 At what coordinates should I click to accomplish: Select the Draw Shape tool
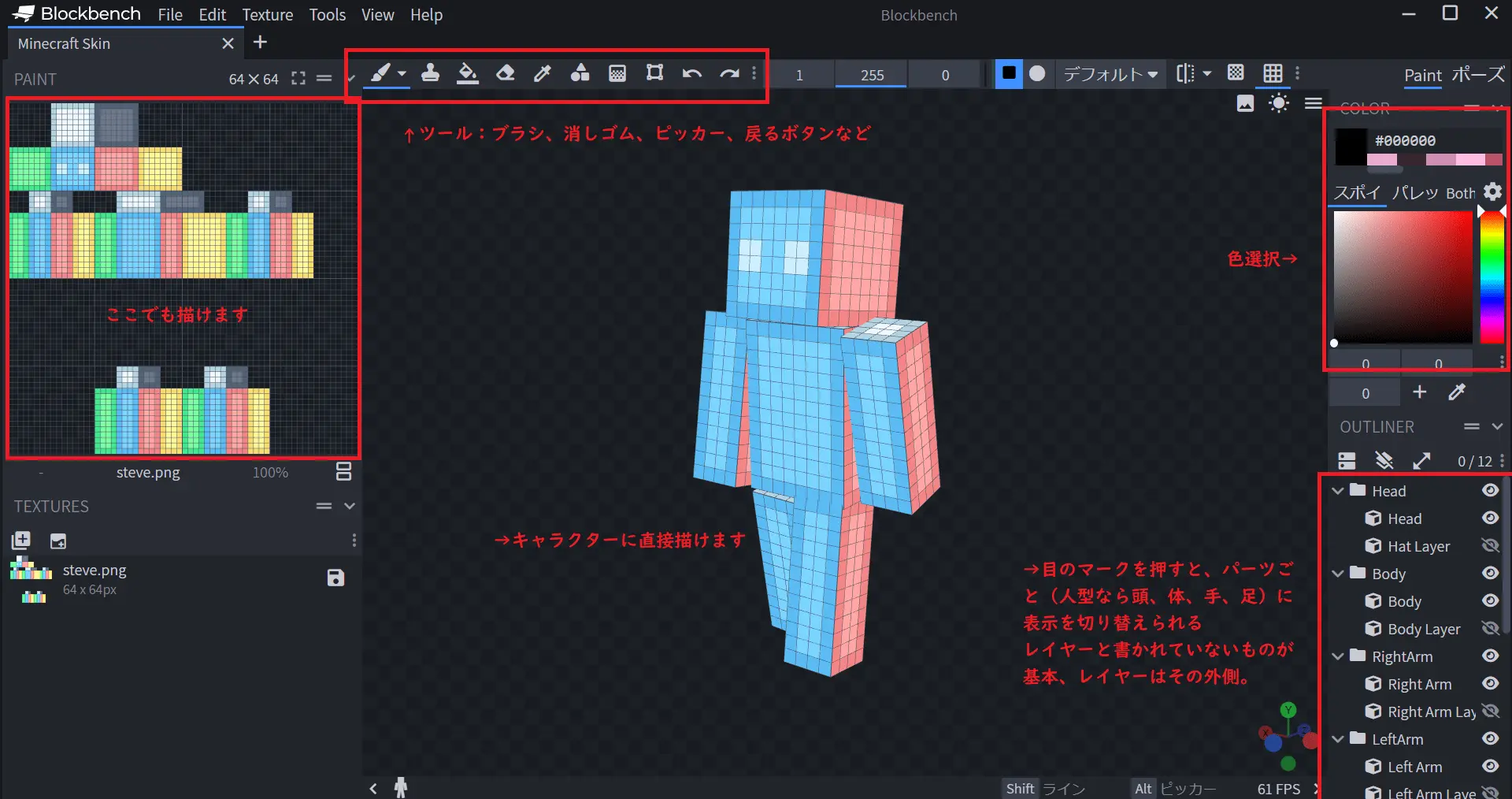point(580,73)
